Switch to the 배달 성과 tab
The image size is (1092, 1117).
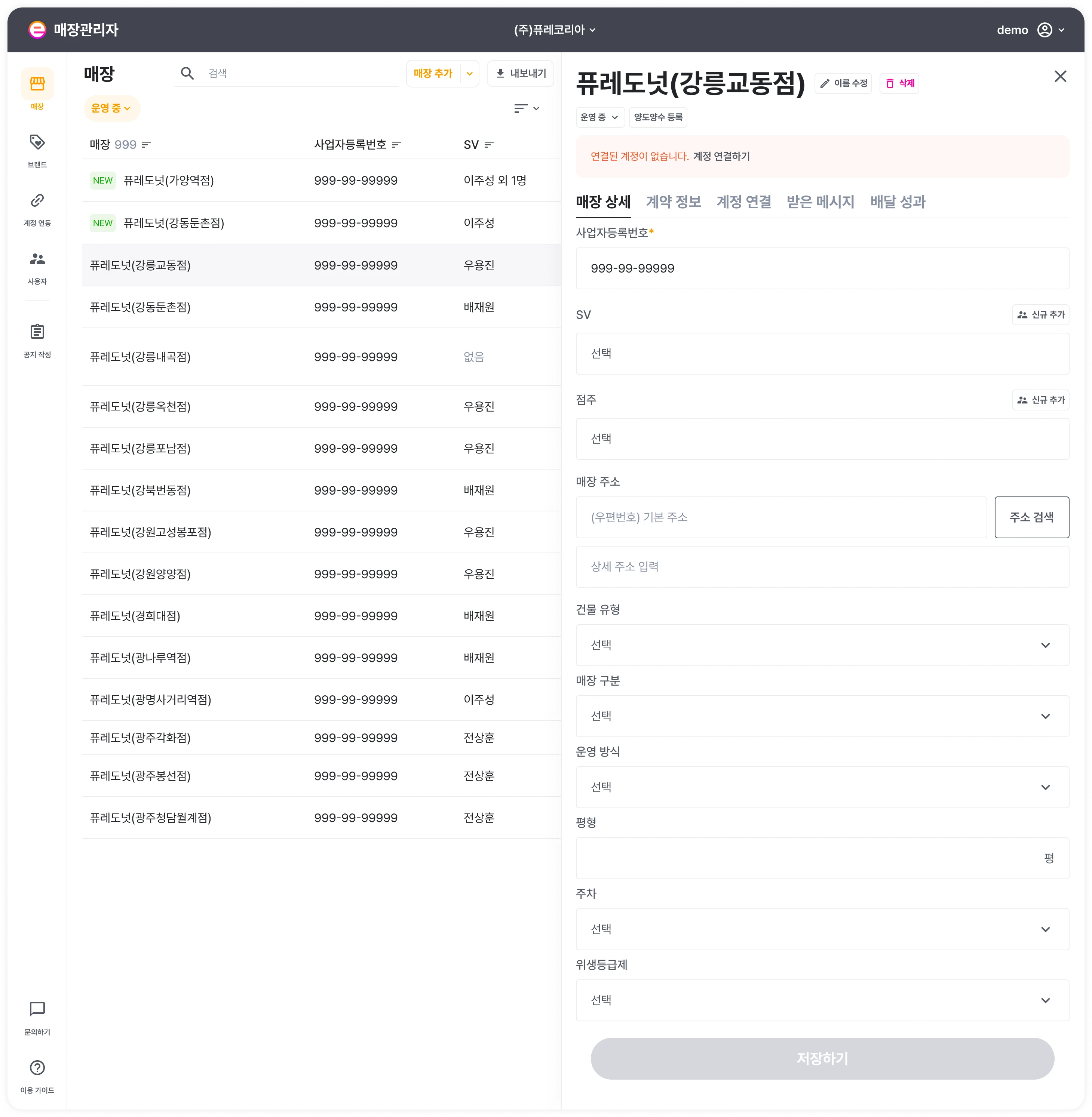point(898,202)
